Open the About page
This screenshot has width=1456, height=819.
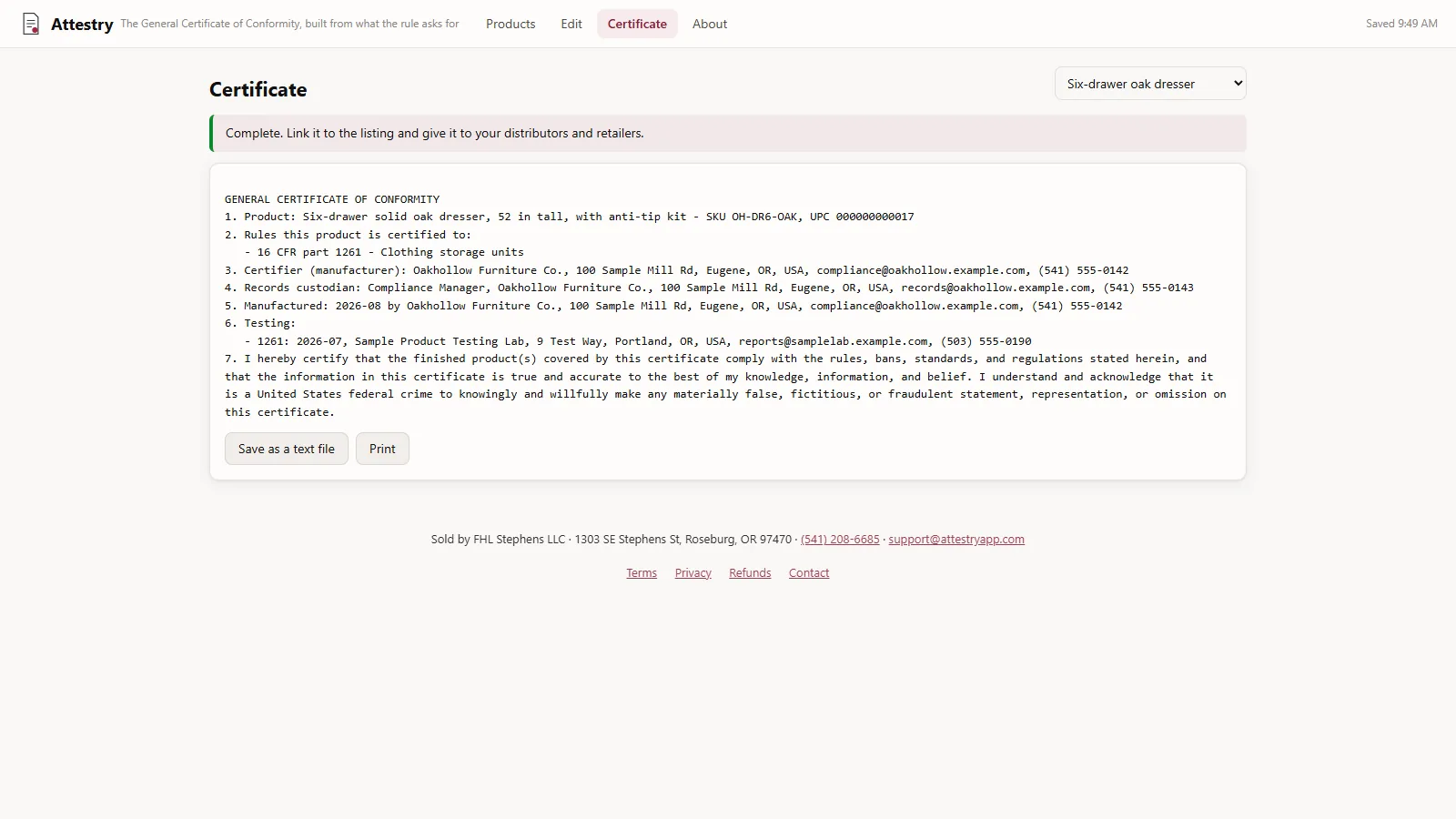pyautogui.click(x=710, y=24)
